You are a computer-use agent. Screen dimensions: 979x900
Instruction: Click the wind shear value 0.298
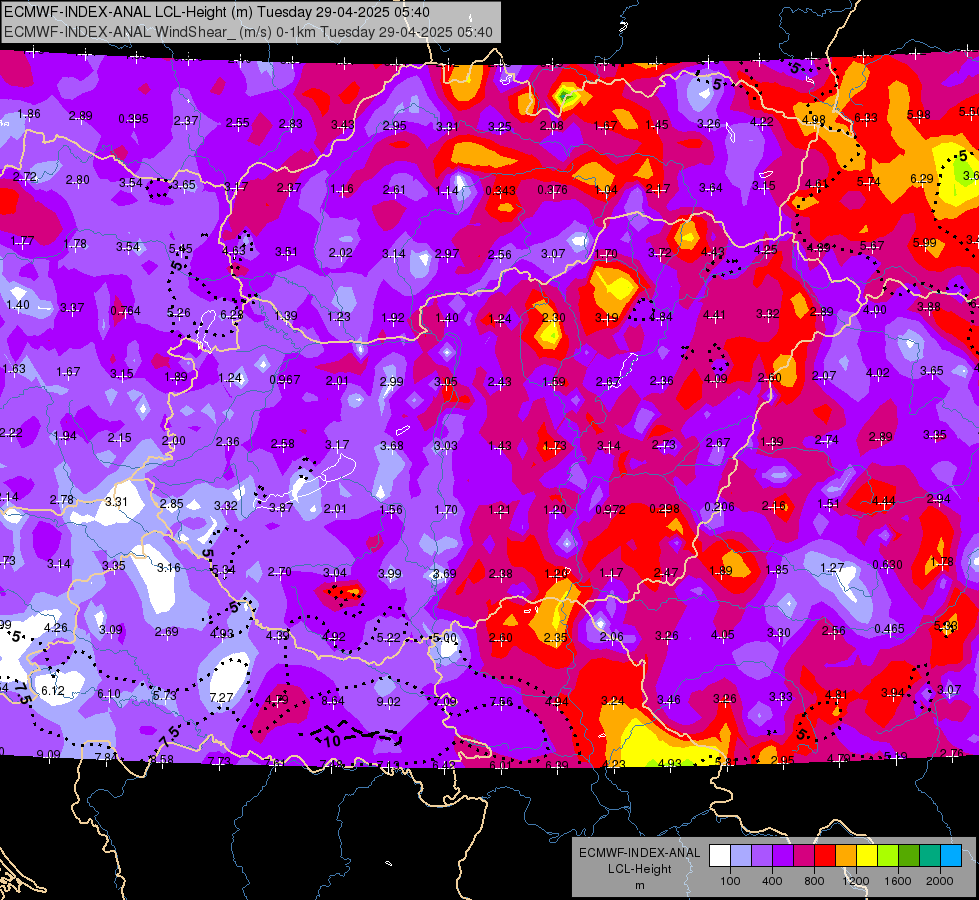[x=664, y=508]
